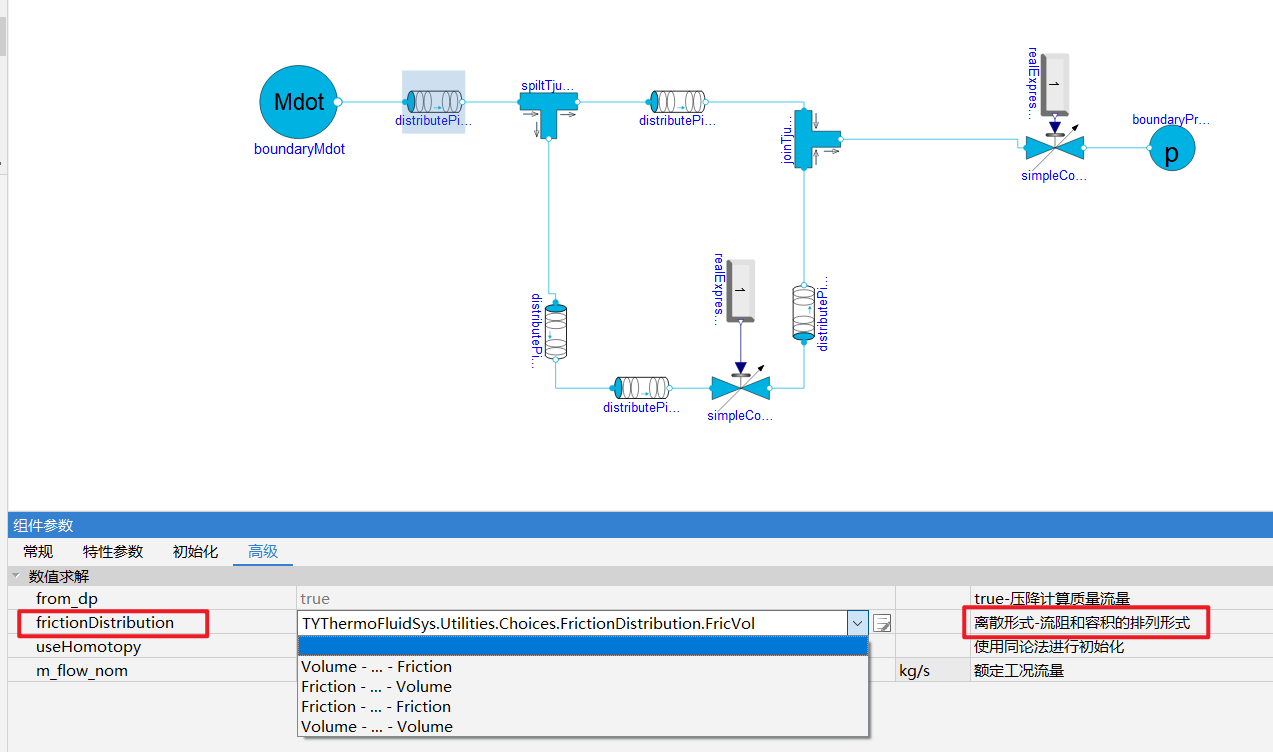Click the lower realExpression block above the bottom valve
Image resolution: width=1273 pixels, height=752 pixels.
(740, 291)
